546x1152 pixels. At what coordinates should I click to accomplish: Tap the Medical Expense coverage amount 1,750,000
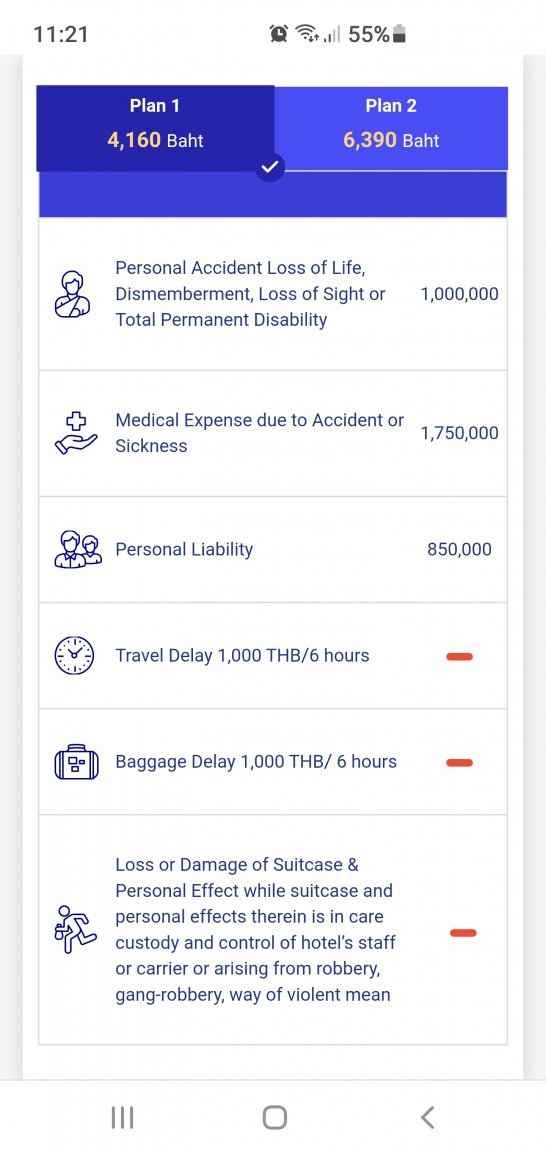point(459,433)
